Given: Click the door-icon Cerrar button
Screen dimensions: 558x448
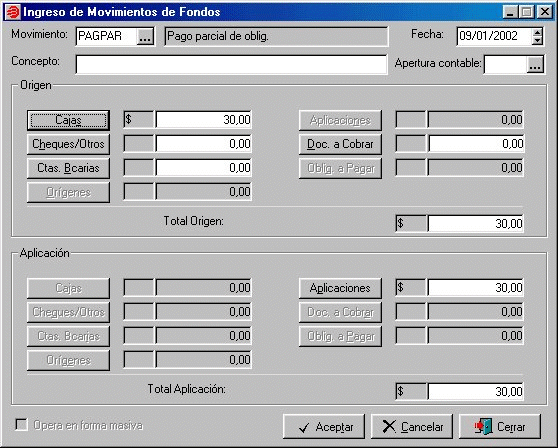Looking at the screenshot, I should [x=500, y=427].
